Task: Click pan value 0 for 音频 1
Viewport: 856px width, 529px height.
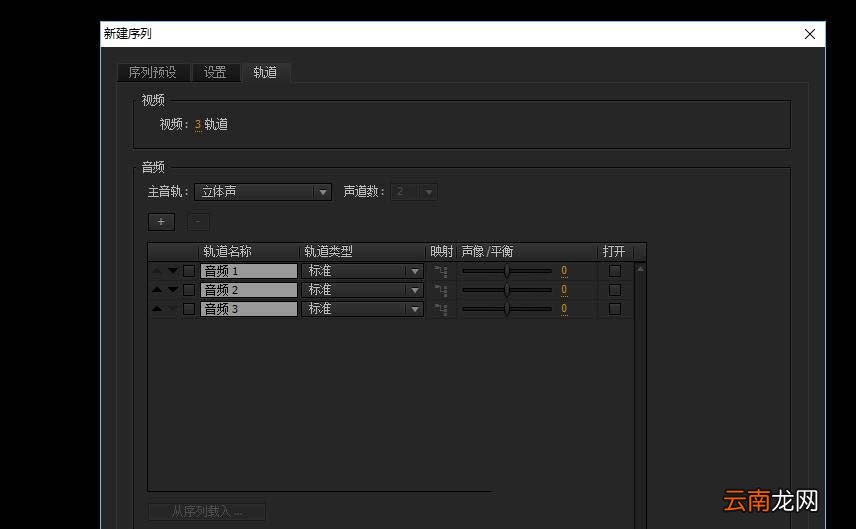Action: 564,271
